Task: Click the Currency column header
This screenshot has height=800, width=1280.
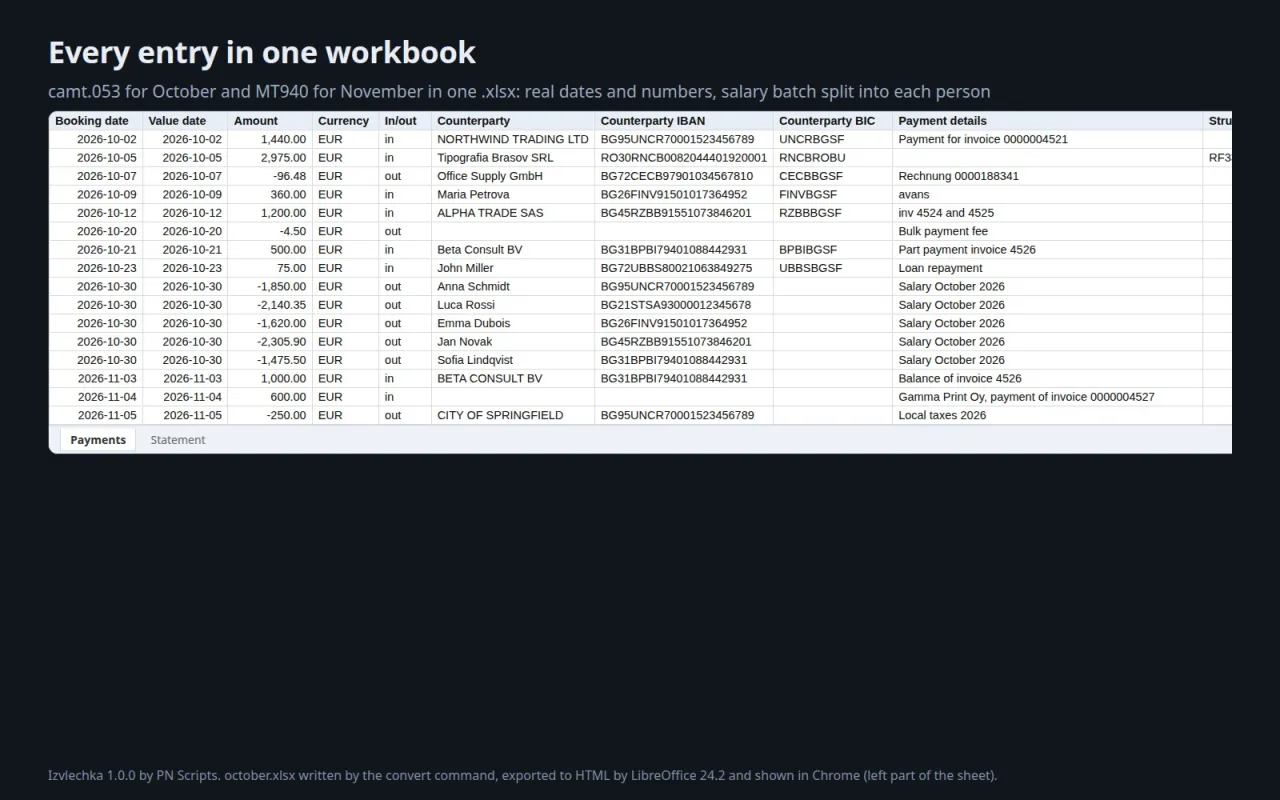Action: [x=345, y=121]
